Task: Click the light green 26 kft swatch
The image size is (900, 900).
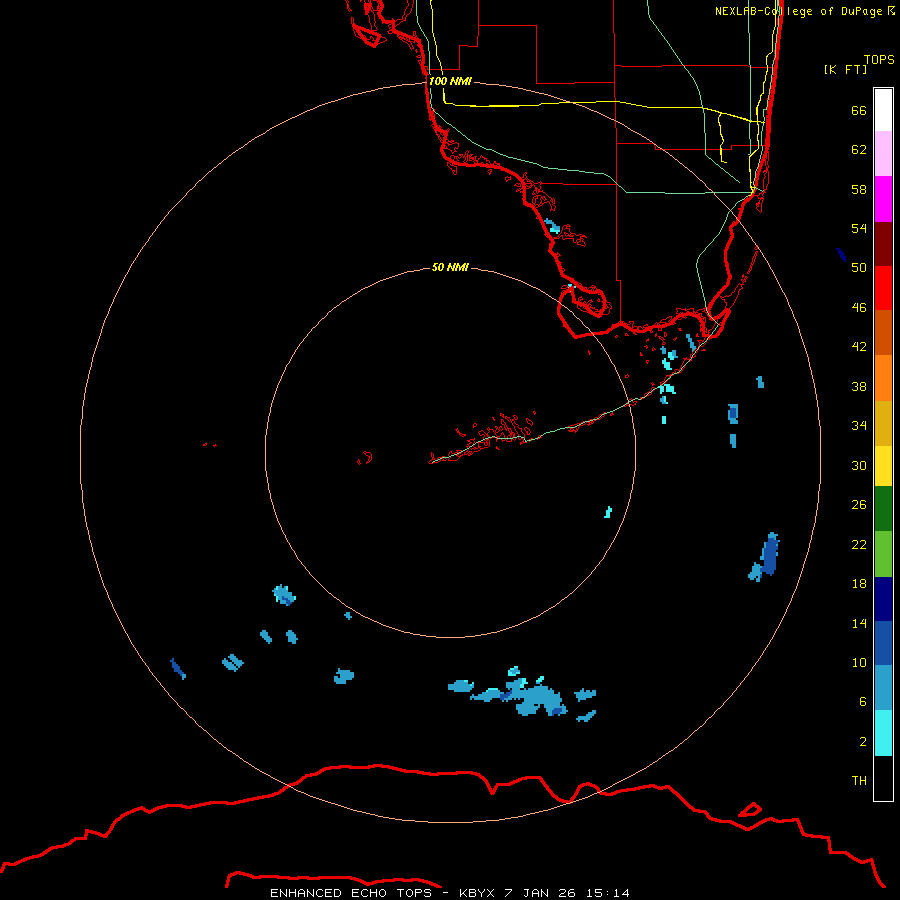Action: click(x=883, y=554)
